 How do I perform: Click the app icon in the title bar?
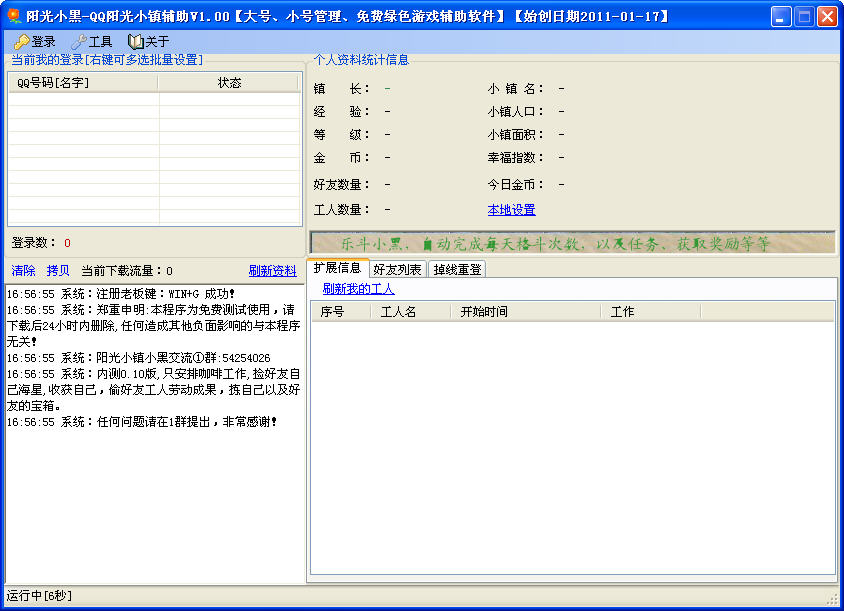coord(15,16)
